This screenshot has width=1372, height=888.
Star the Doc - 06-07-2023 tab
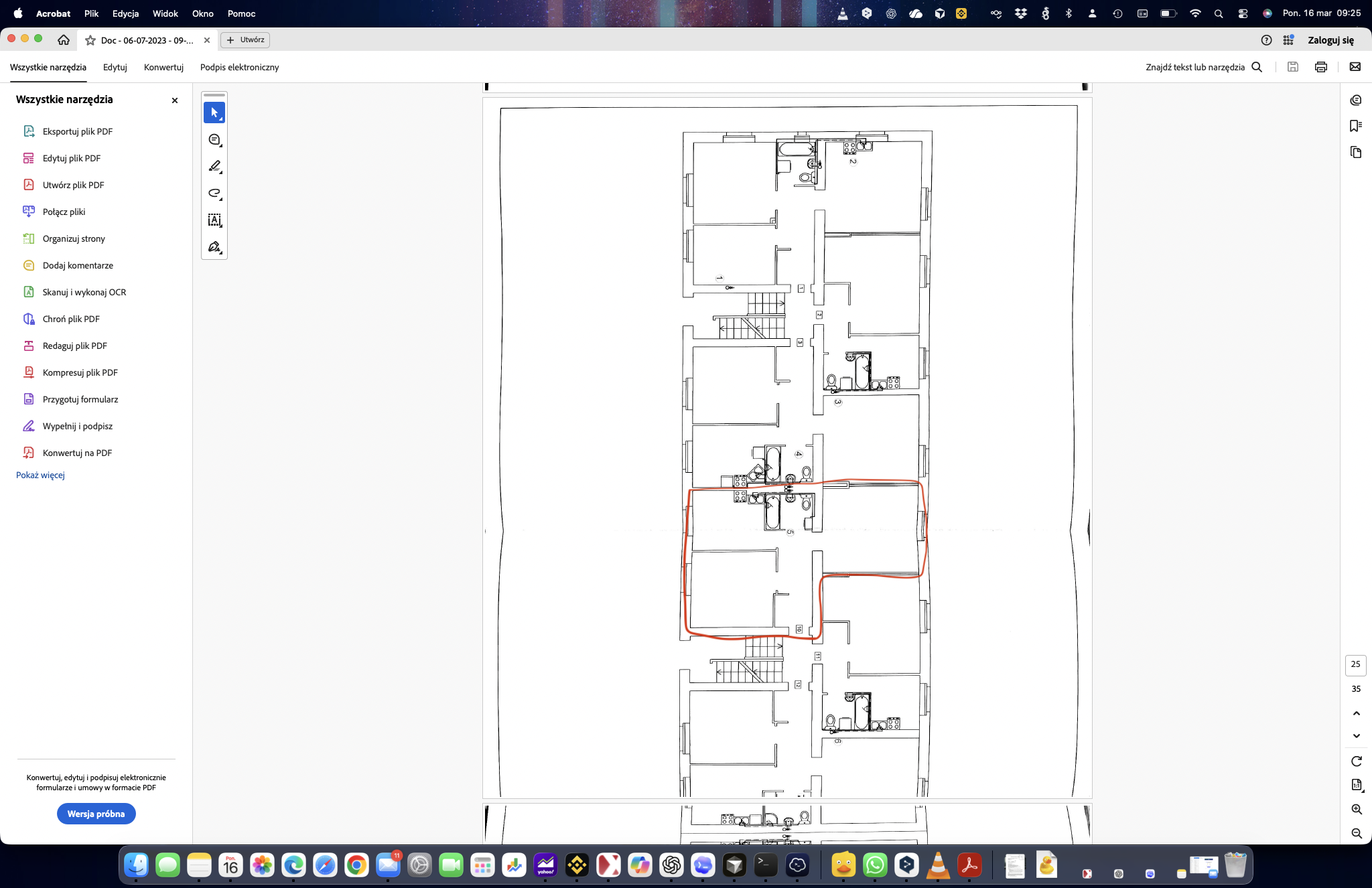tap(90, 40)
